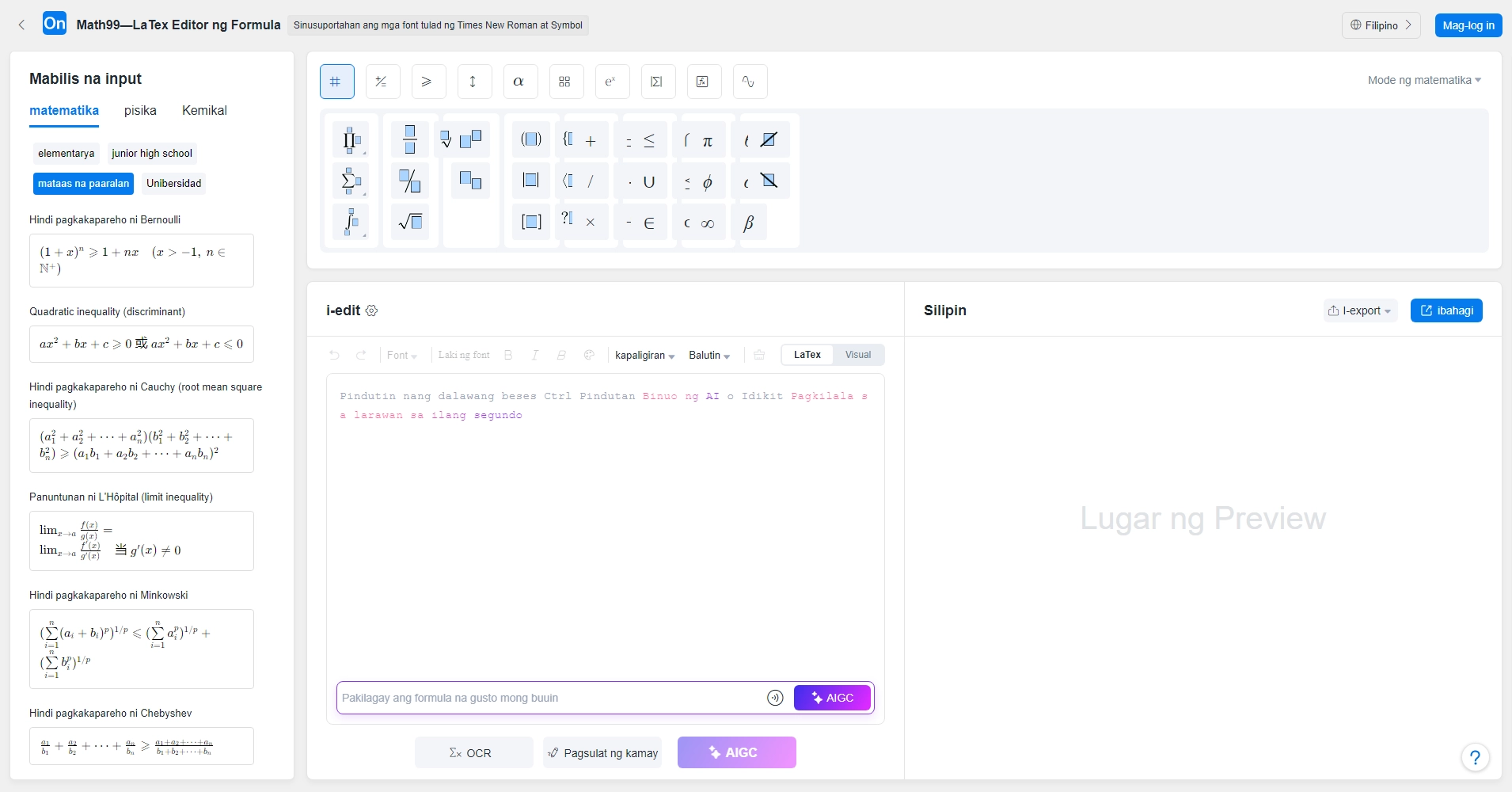Screen dimensions: 1512x792
Task: Select the Unibersidad level
Action: 174,184
